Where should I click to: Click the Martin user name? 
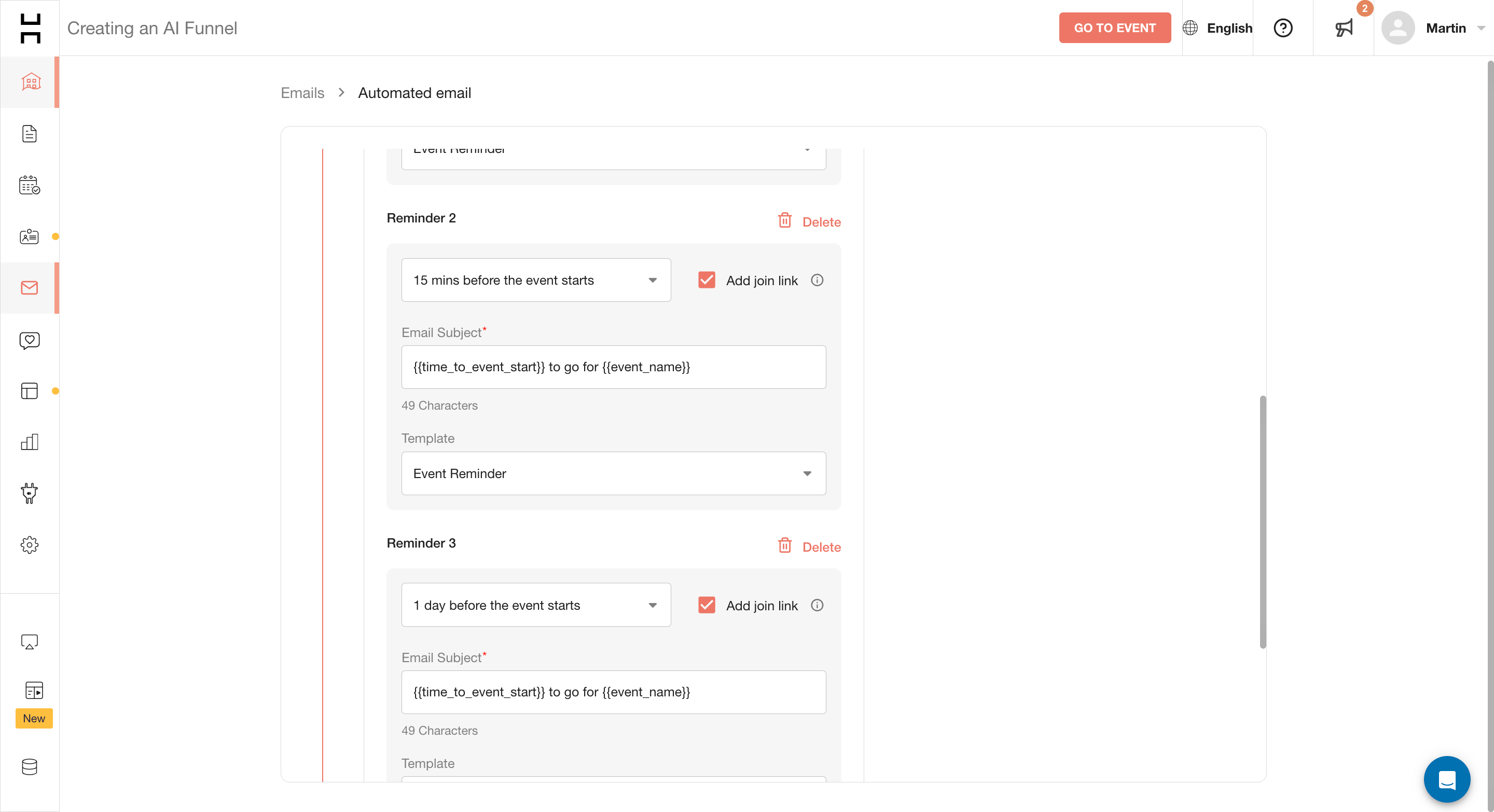tap(1446, 28)
